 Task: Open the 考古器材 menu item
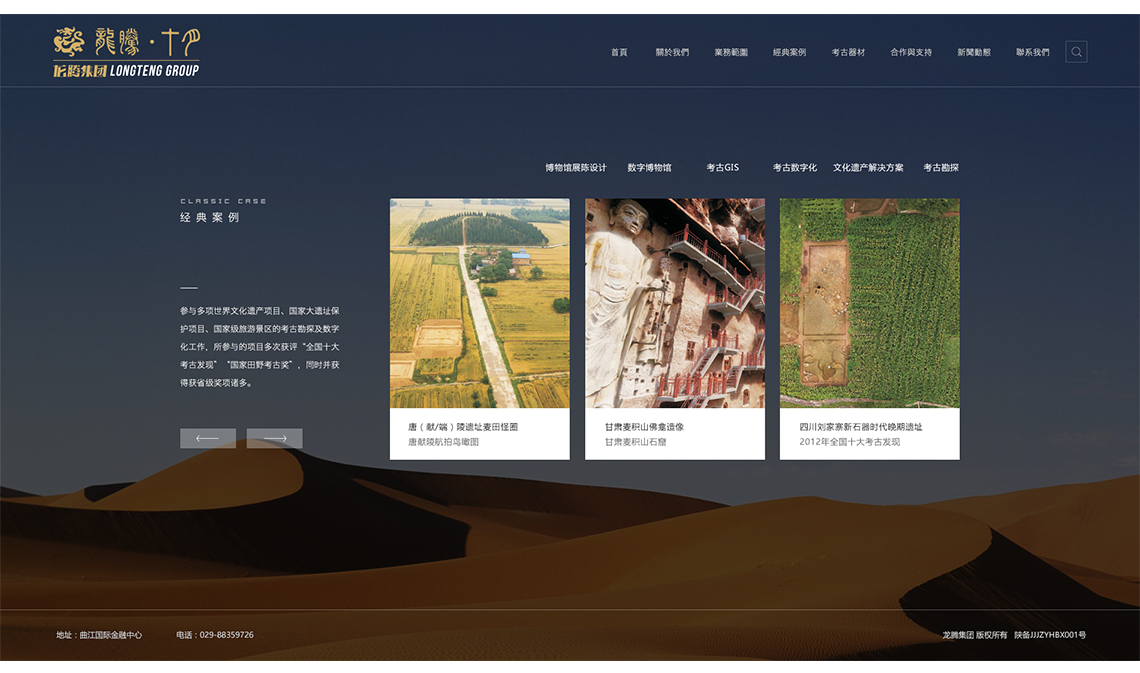coord(848,52)
